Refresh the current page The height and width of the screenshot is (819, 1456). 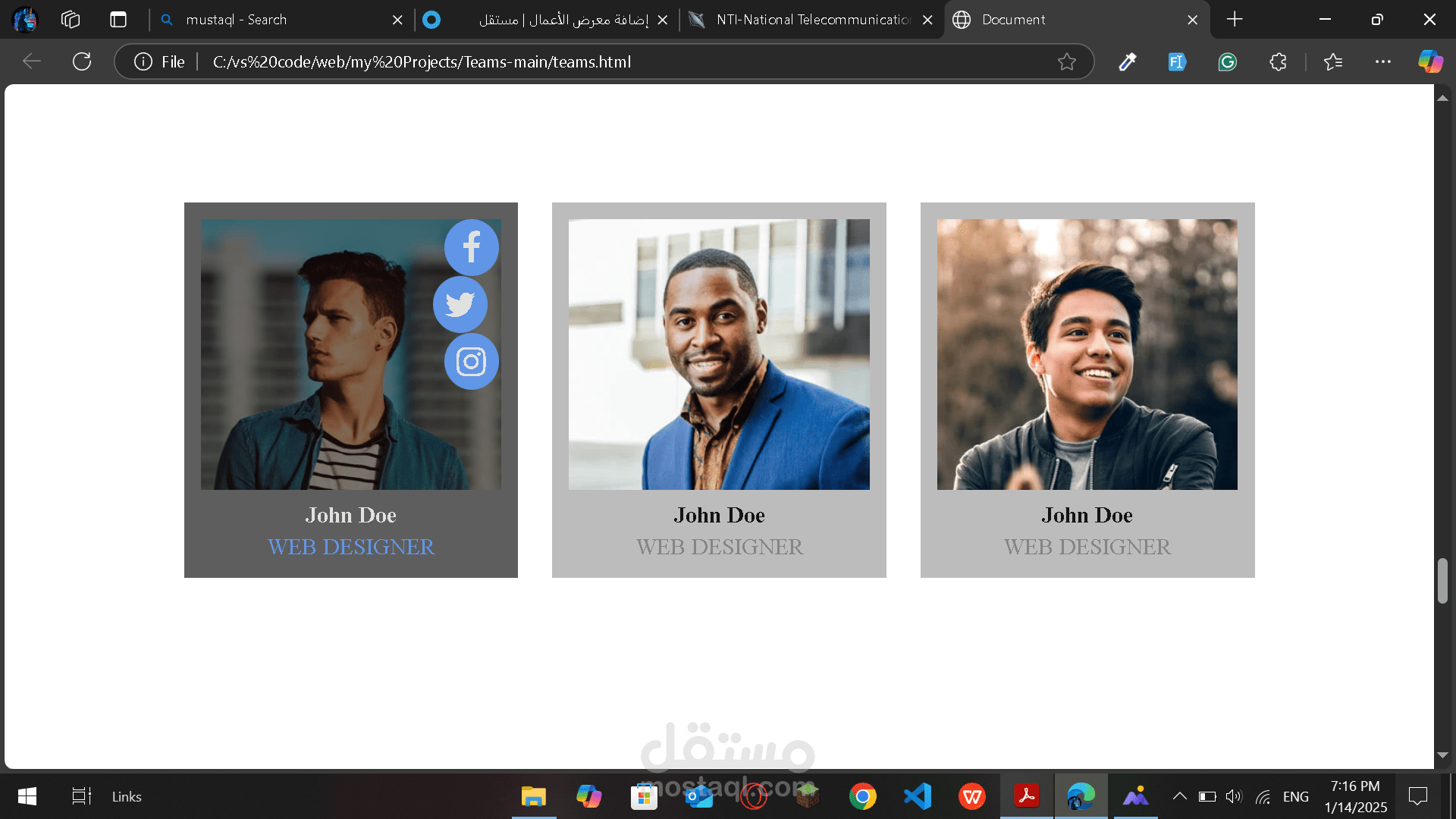coord(82,61)
